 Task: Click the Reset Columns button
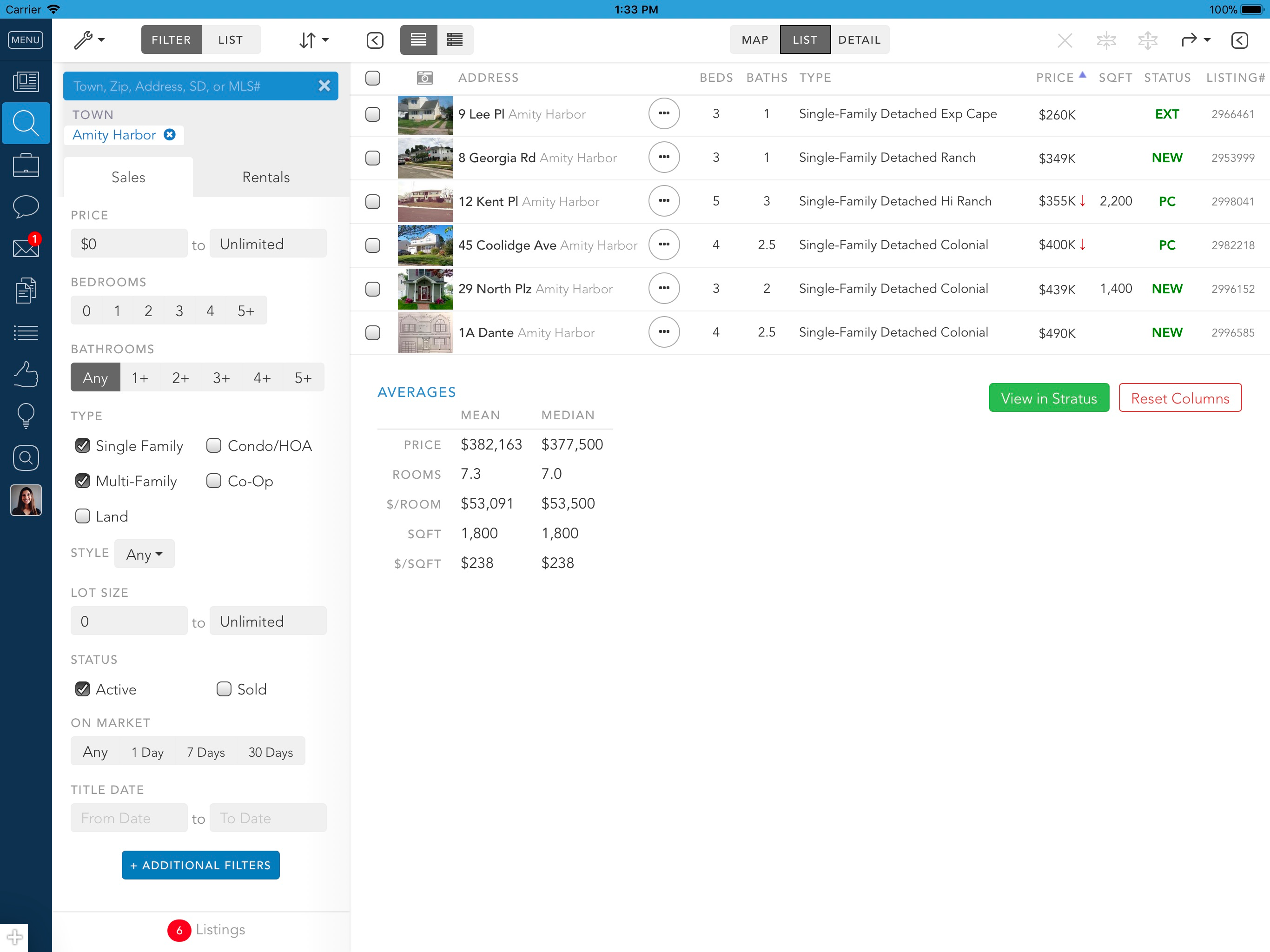(x=1180, y=398)
